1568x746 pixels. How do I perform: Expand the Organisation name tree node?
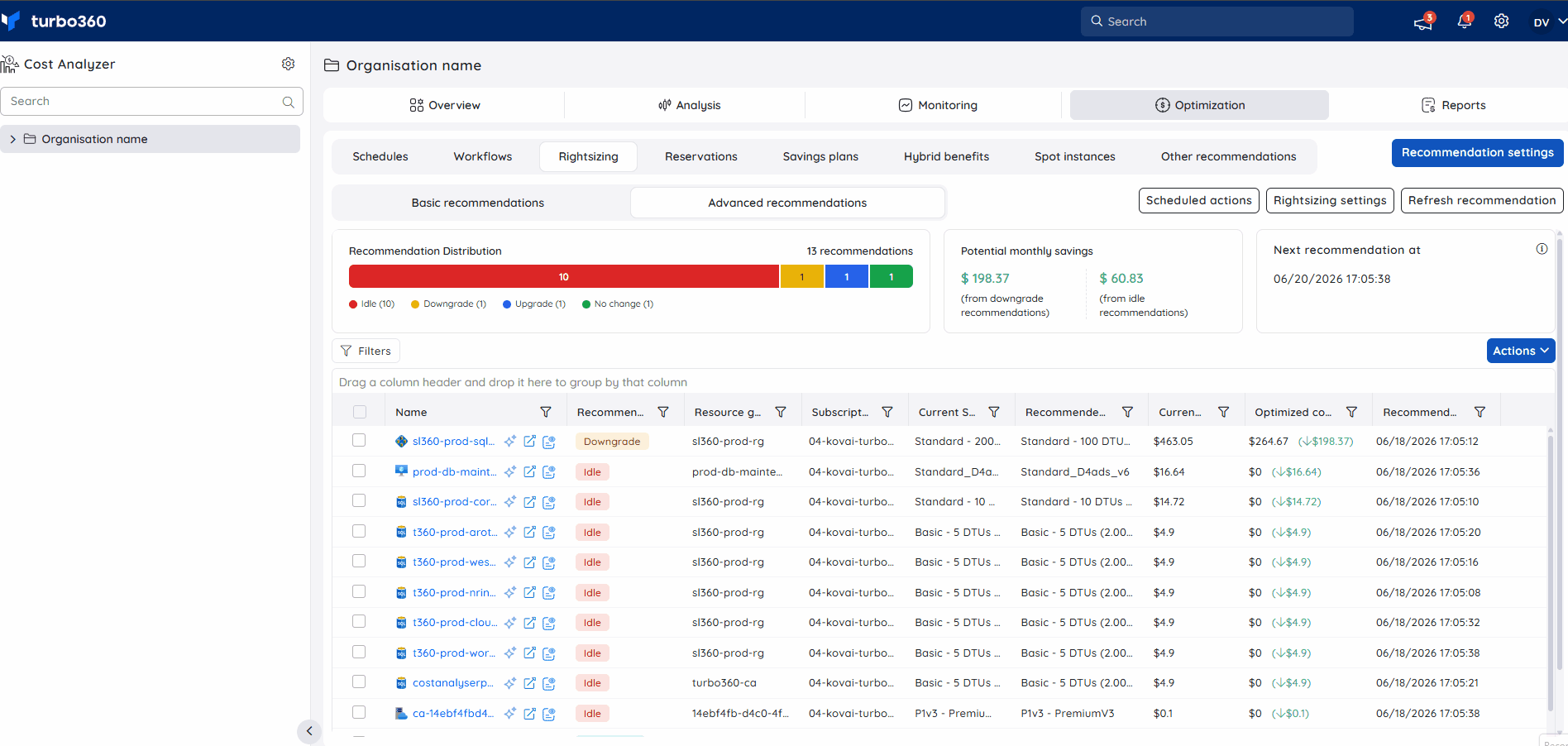point(12,139)
